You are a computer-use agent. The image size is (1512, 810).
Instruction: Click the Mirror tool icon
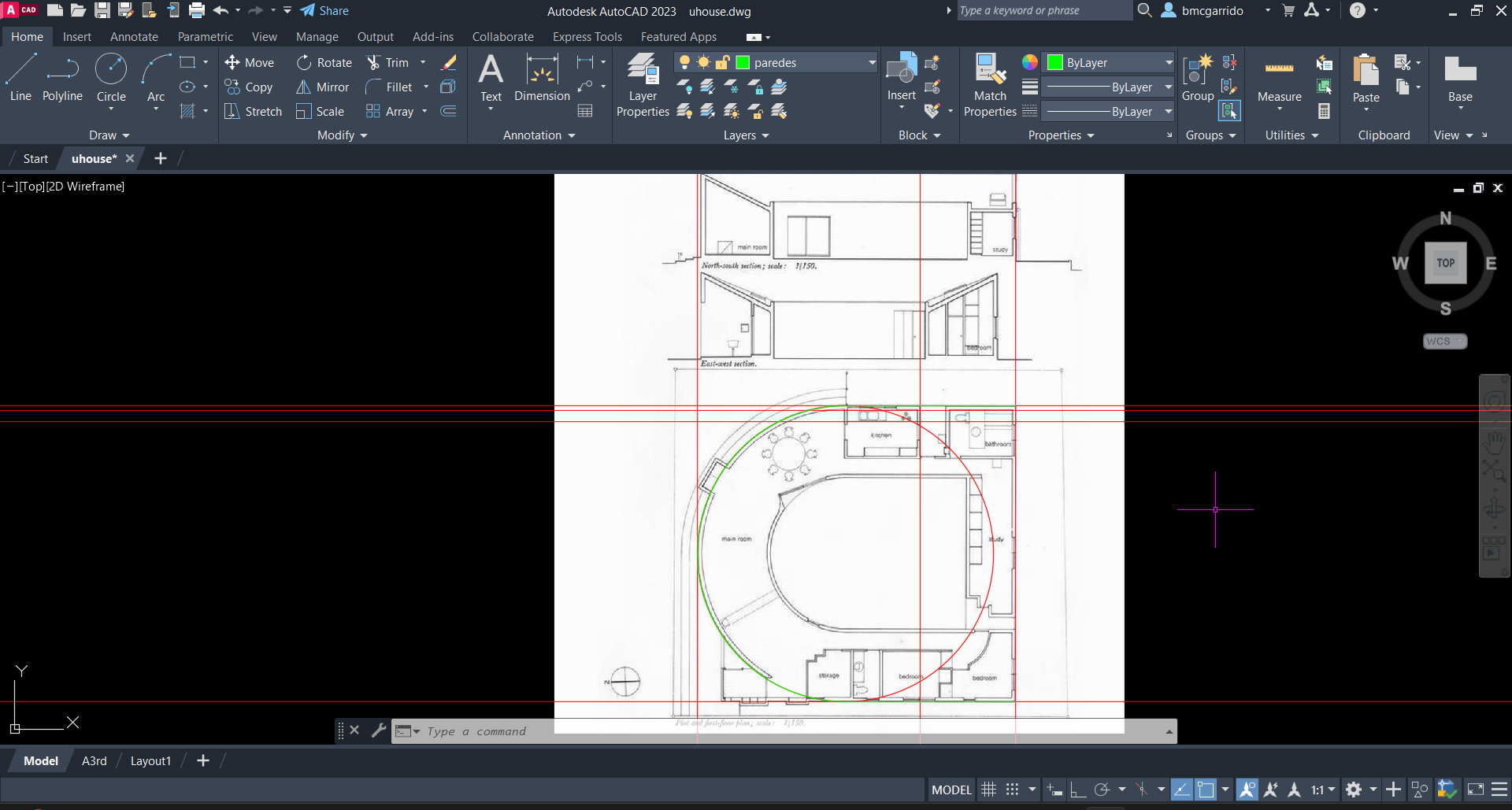tap(304, 87)
